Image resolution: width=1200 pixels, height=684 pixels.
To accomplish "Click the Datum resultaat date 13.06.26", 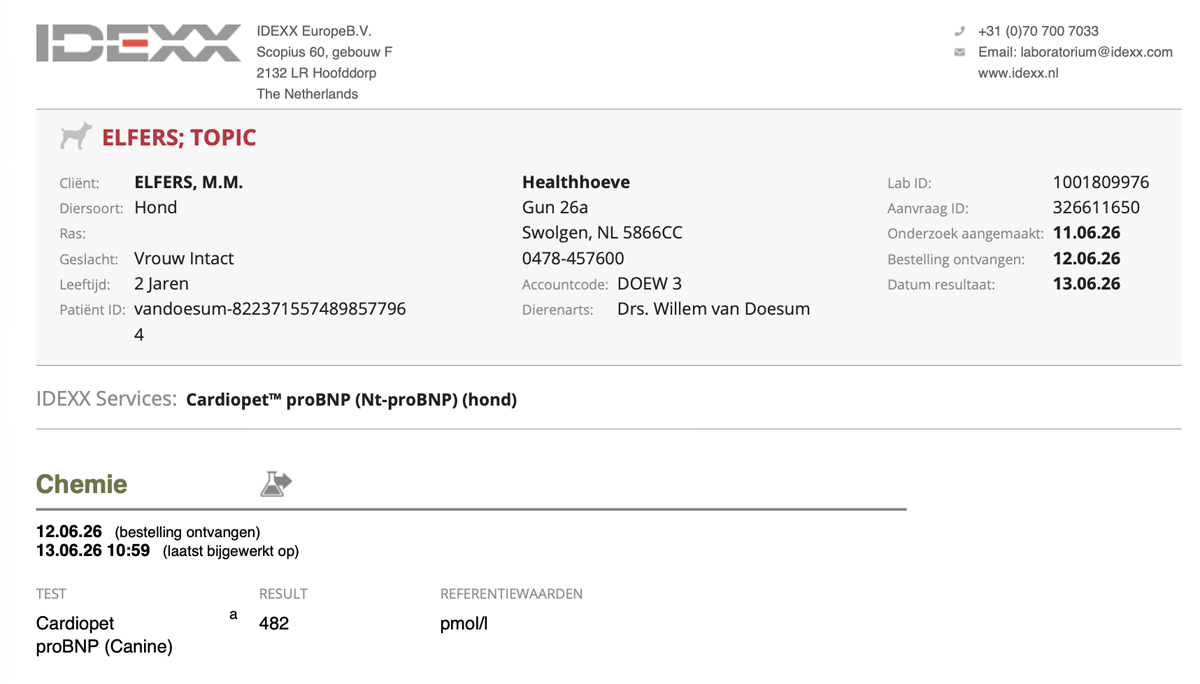I will (1086, 284).
